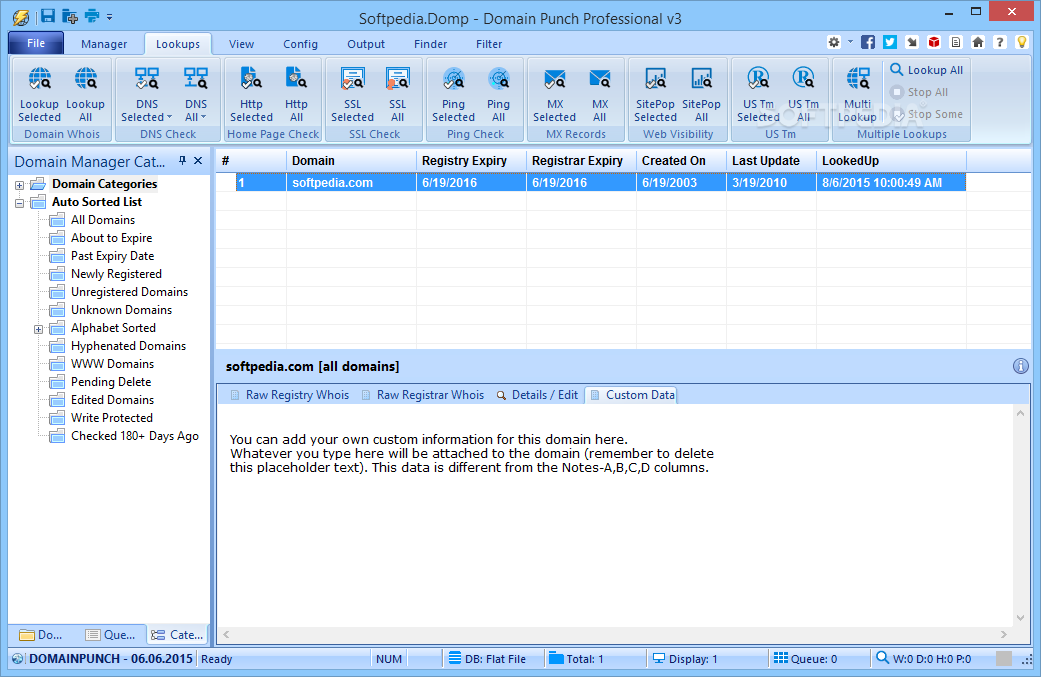Switch to the Output ribbon tab

click(x=366, y=44)
